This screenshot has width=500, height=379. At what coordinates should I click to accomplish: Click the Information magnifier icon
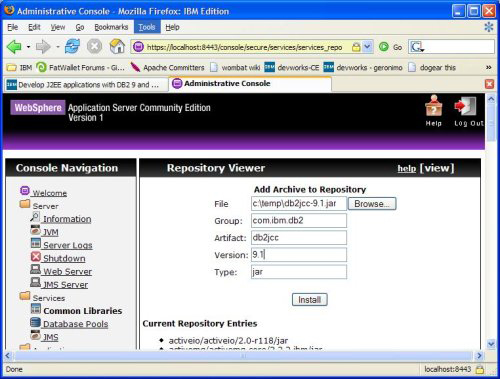35,217
